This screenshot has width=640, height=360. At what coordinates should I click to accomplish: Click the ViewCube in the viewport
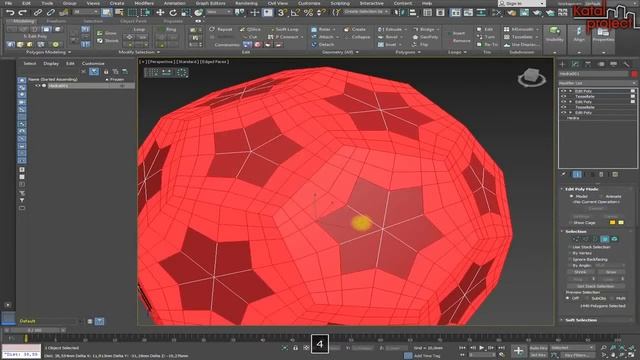532,77
